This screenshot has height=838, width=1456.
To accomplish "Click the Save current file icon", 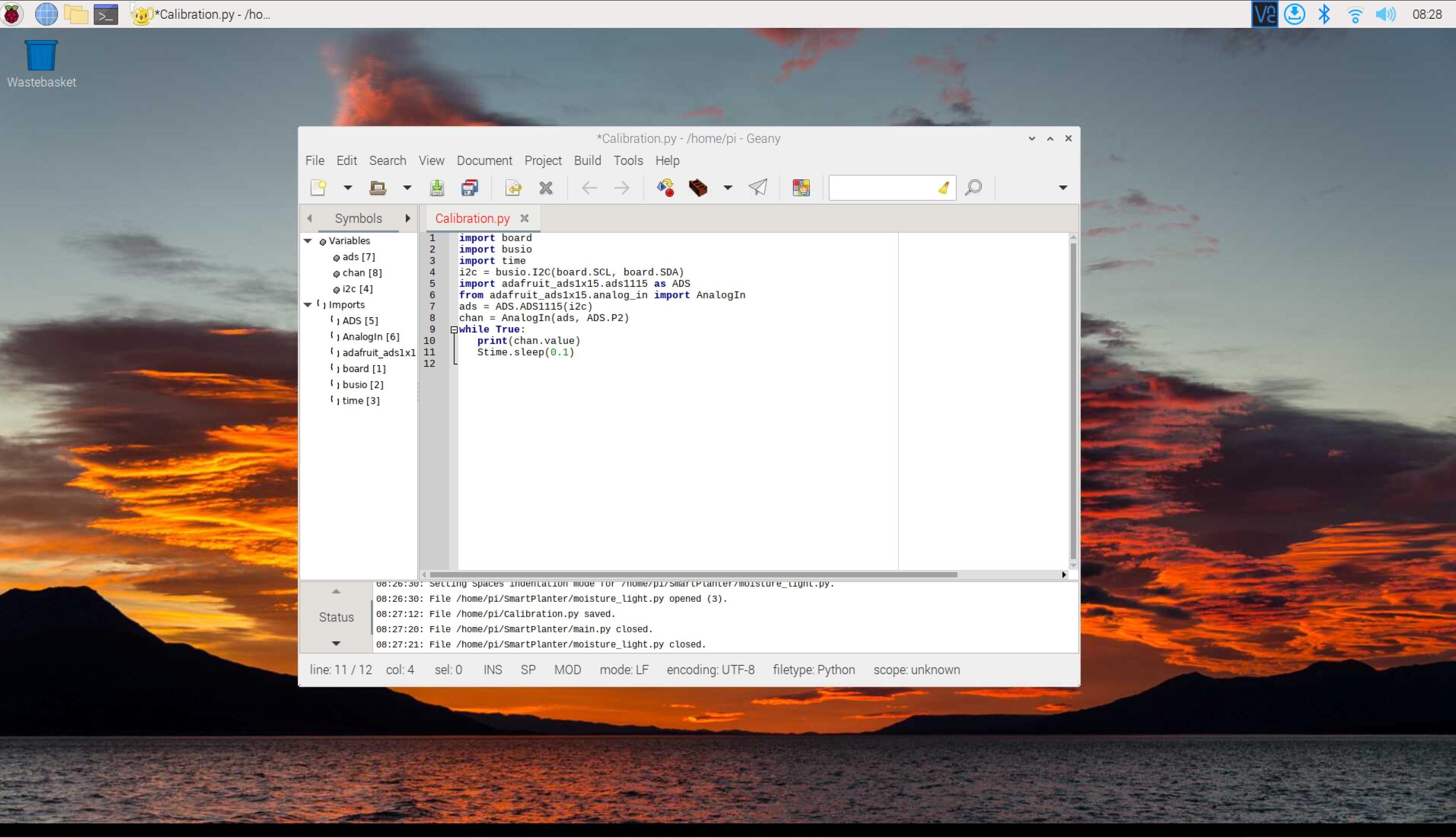I will [437, 188].
